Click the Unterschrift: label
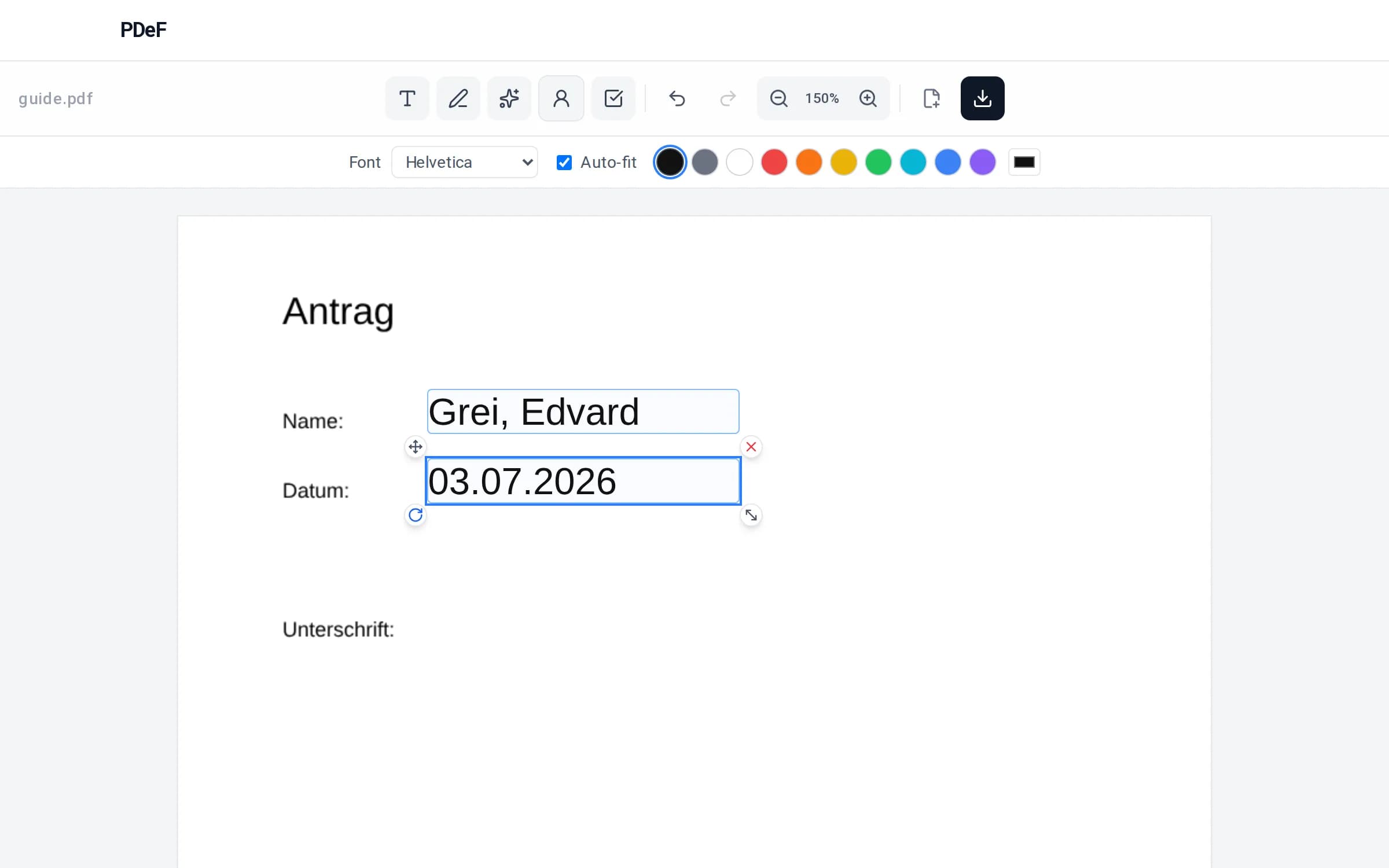The image size is (1389, 868). pyautogui.click(x=338, y=630)
